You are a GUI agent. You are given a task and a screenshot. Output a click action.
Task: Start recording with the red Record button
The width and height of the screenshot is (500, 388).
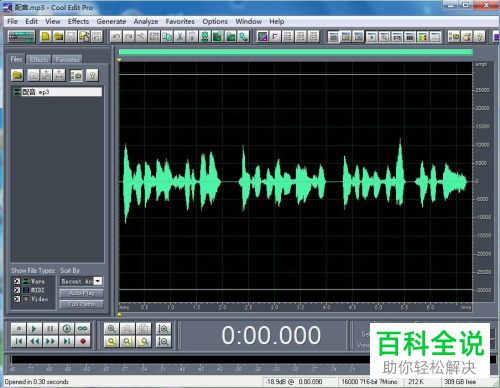coord(82,341)
